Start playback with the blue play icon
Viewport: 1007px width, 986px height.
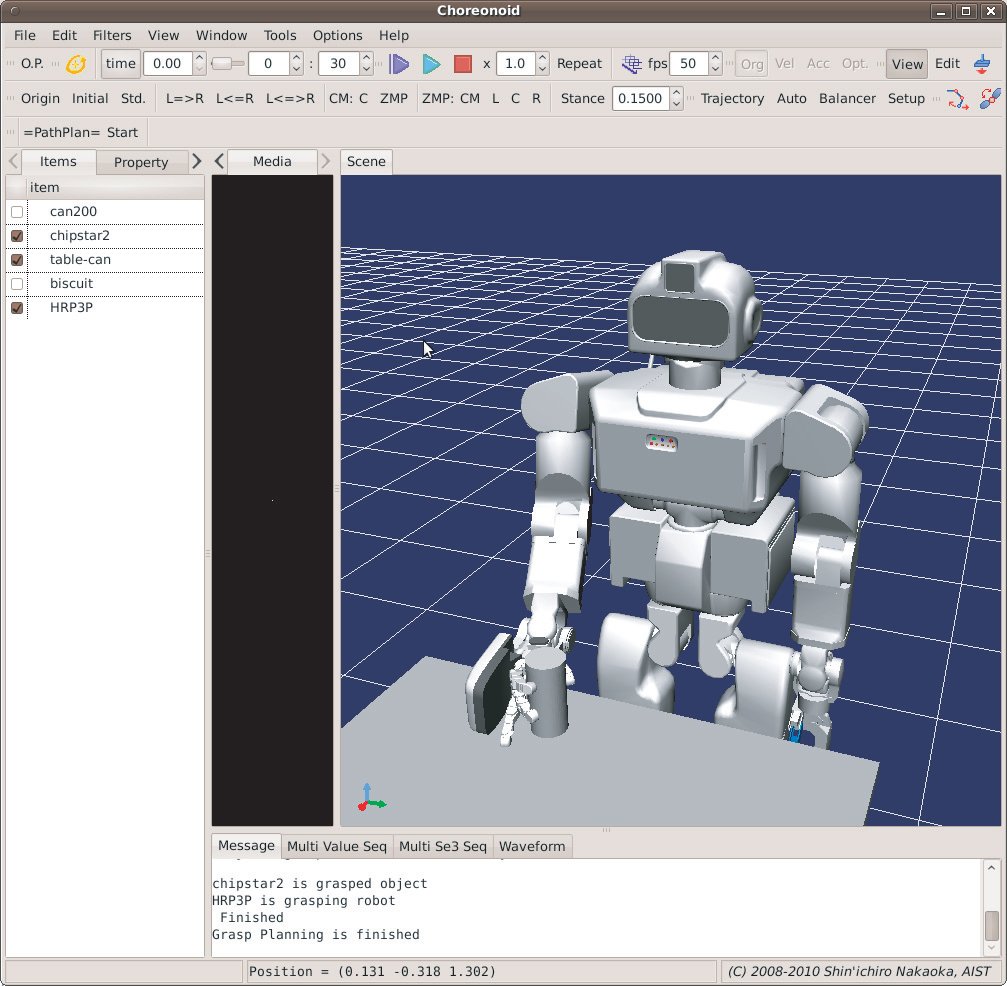[x=431, y=64]
